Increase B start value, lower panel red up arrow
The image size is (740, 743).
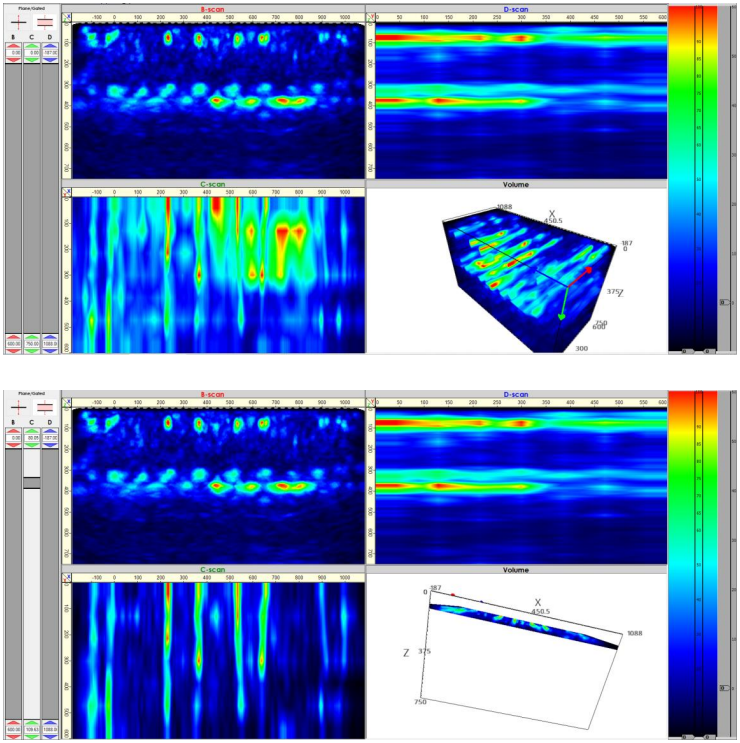(x=13, y=431)
